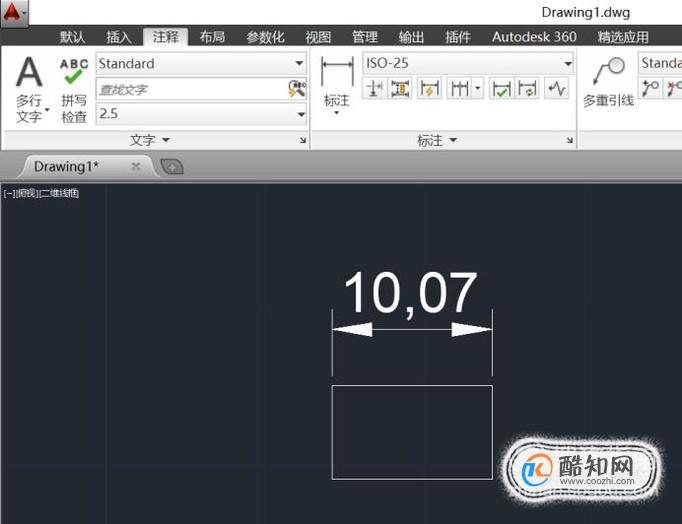Click the jogged line dimension icon

[556, 89]
